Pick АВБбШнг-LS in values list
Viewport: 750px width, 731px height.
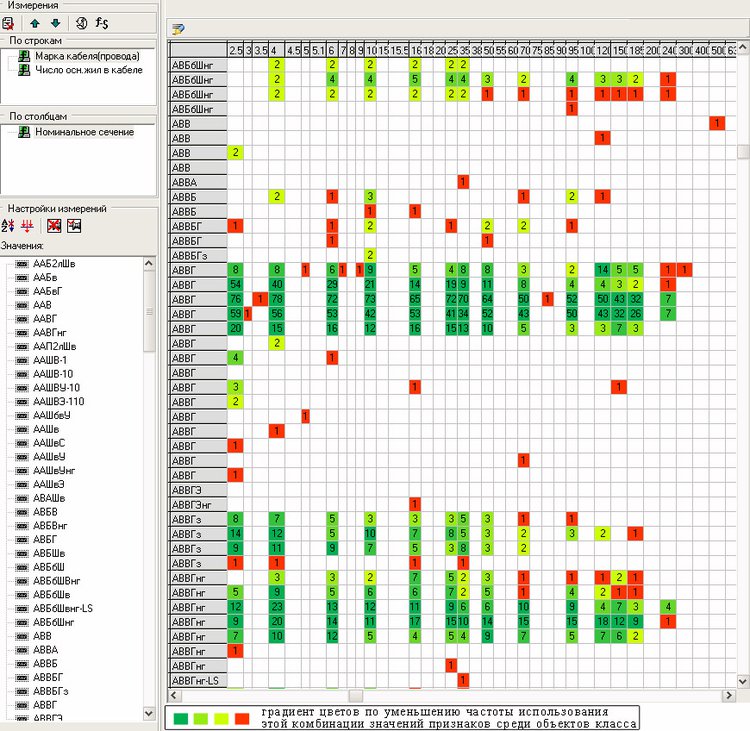(x=63, y=608)
